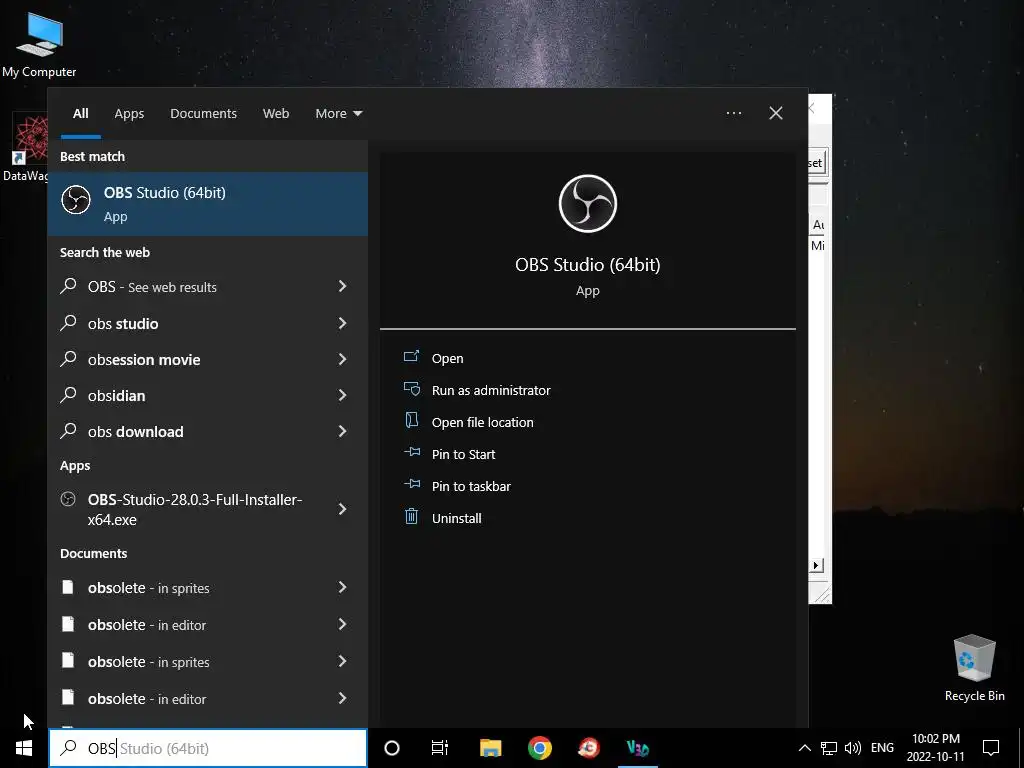This screenshot has width=1024, height=768.
Task: Click the active V3D app icon on taskbar
Action: (x=638, y=748)
